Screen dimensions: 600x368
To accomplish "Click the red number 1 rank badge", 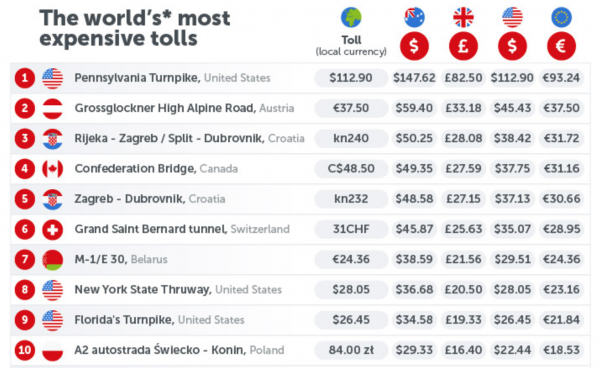I will 25,78.
